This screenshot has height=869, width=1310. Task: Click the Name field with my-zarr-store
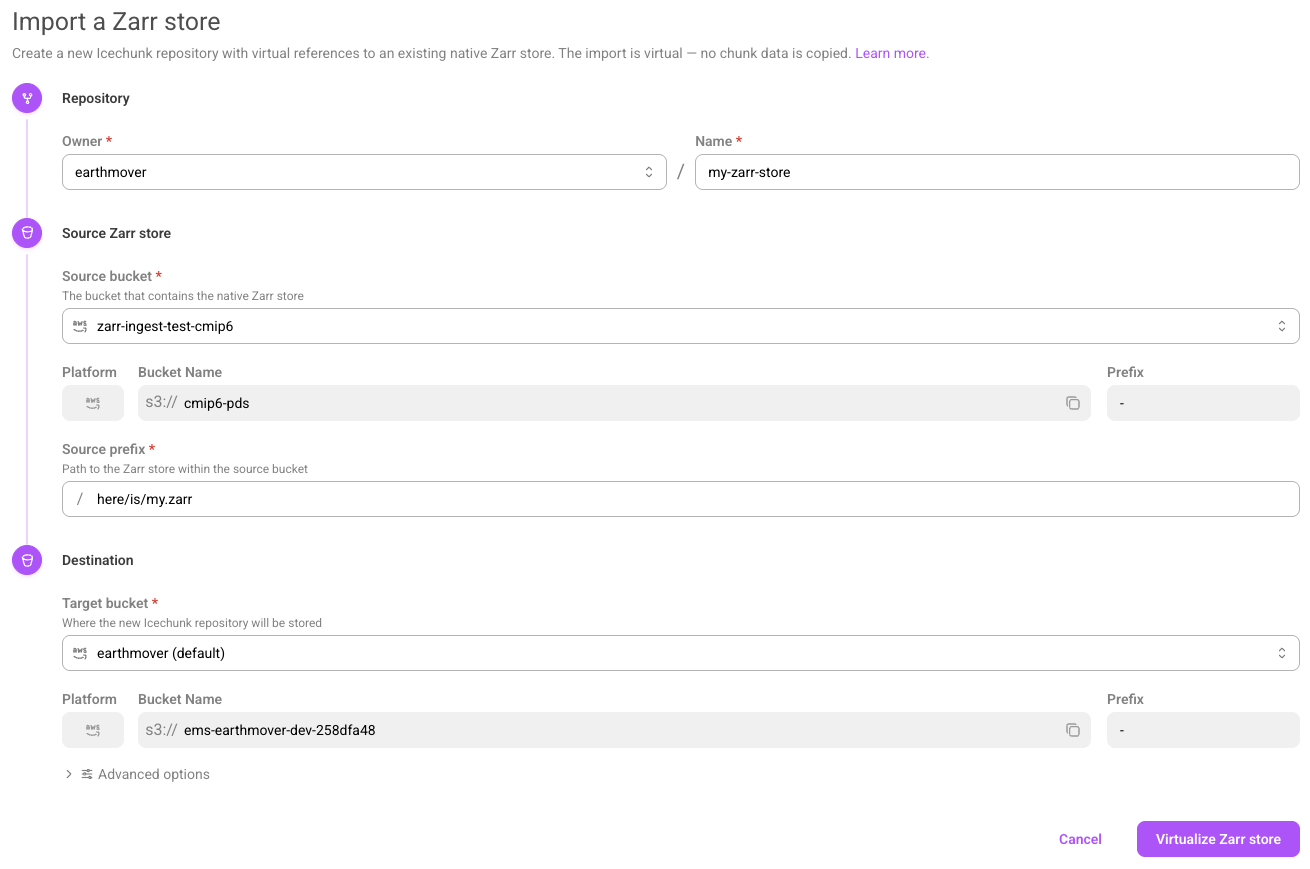coord(997,172)
